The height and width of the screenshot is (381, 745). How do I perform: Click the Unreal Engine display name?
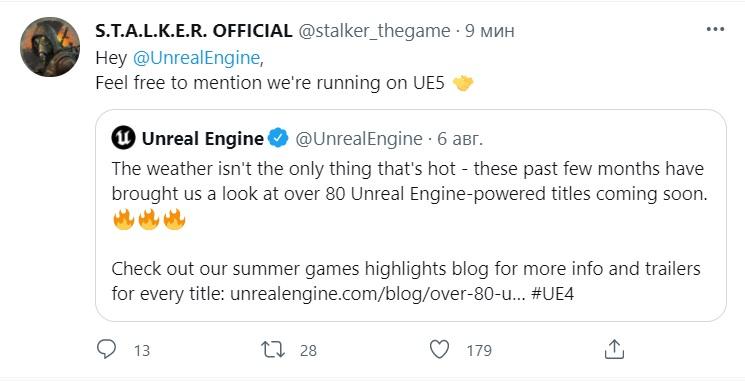(203, 139)
